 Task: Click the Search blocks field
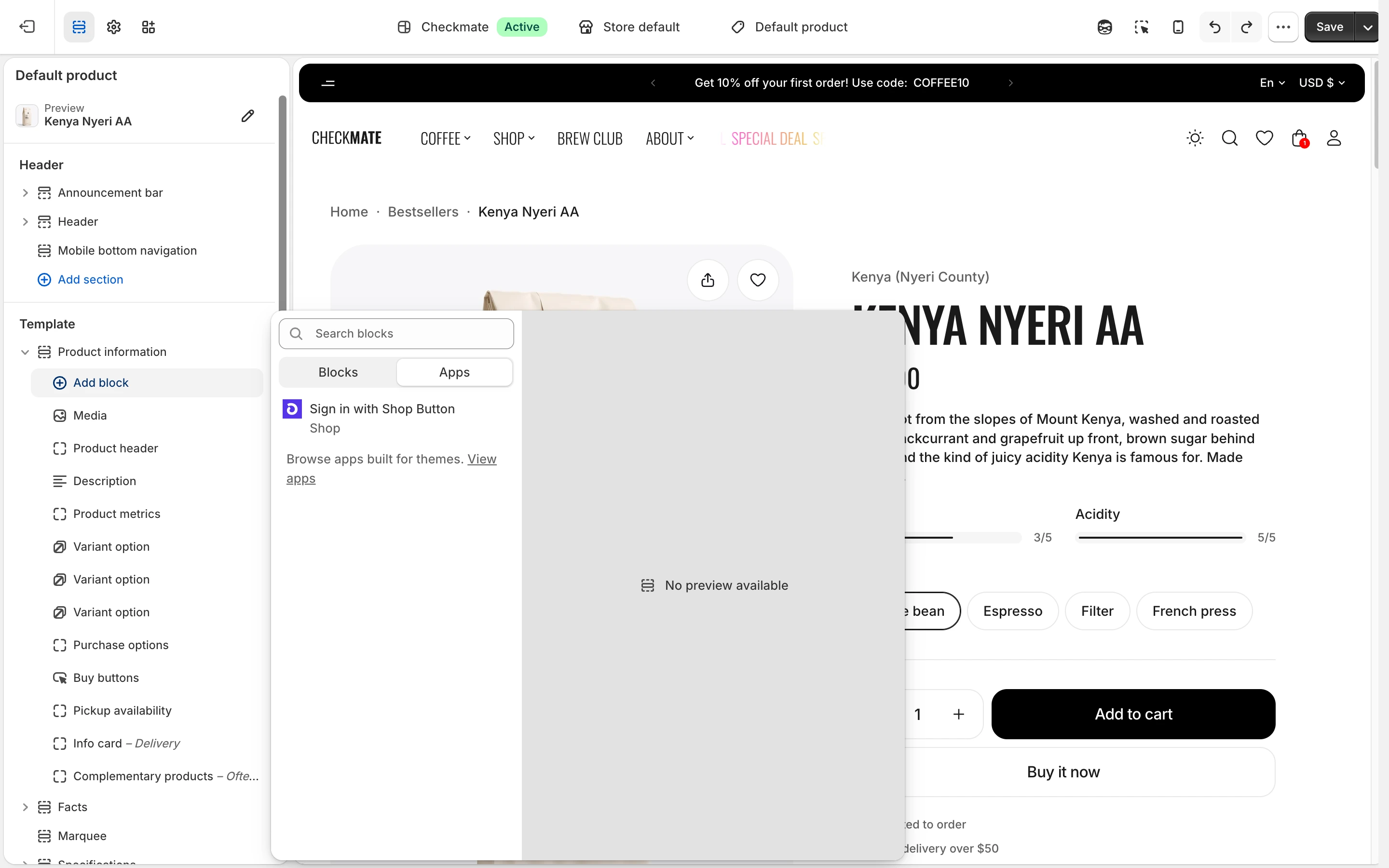pyautogui.click(x=396, y=334)
